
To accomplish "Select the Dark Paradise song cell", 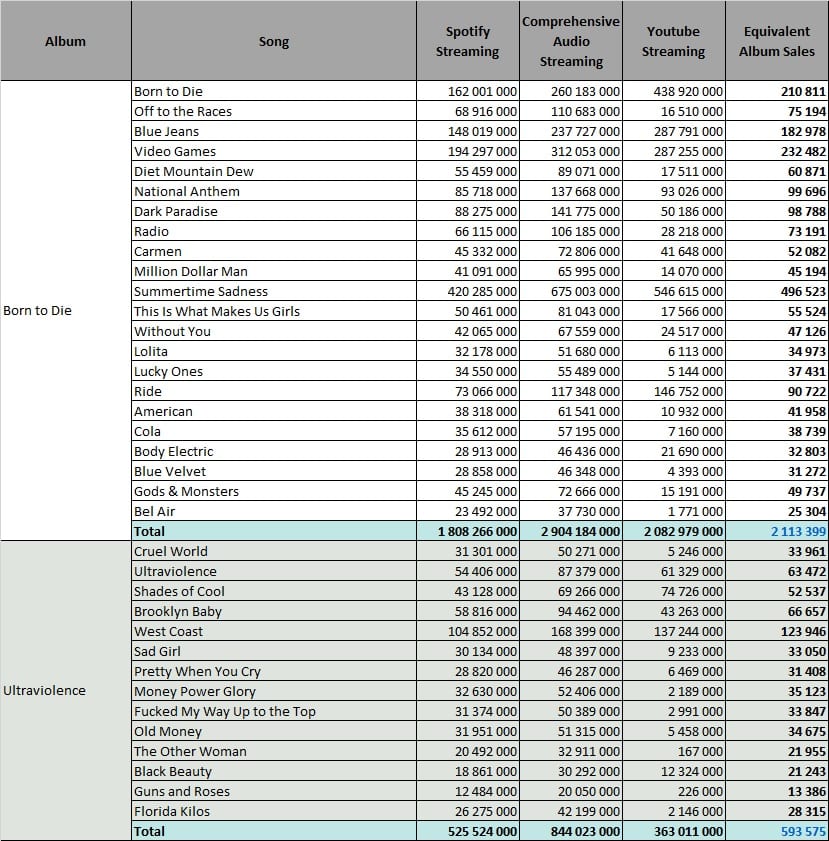I will [x=273, y=211].
